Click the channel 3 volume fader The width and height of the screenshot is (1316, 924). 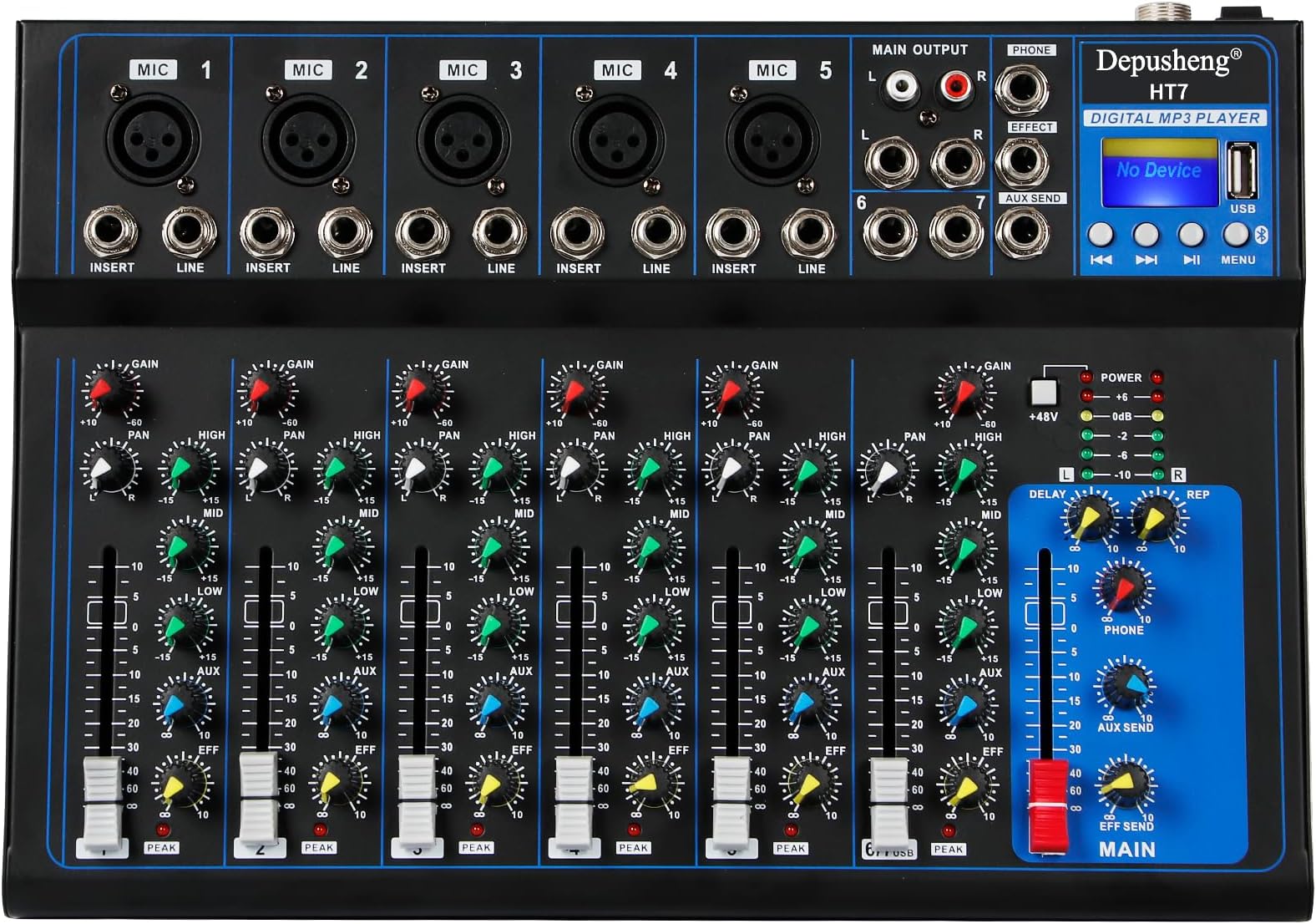[416, 800]
